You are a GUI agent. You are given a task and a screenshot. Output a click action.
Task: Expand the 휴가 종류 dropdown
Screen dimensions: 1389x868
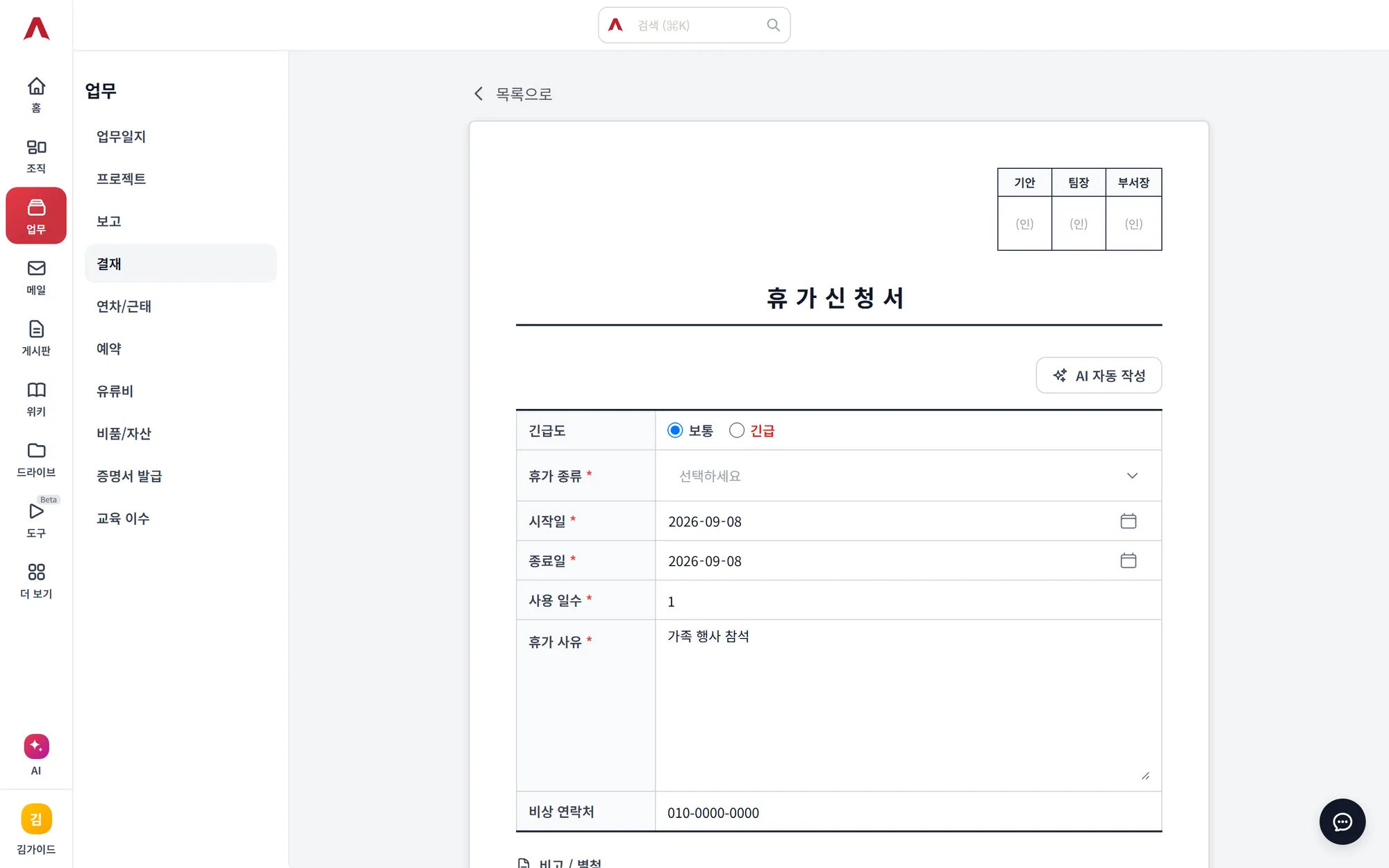[x=908, y=476]
